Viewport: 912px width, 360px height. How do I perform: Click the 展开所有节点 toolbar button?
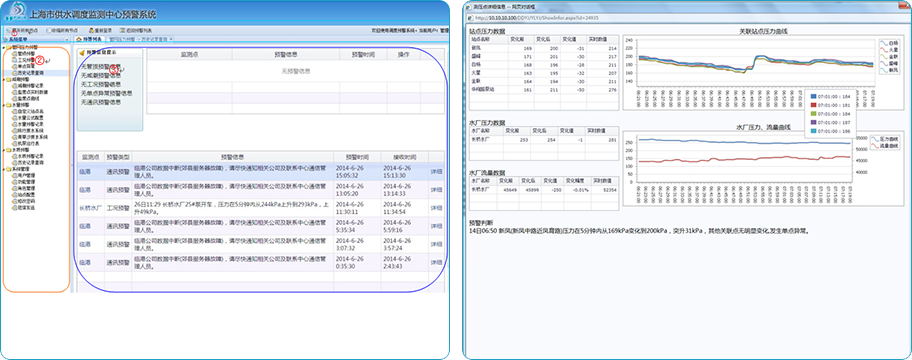[22, 30]
